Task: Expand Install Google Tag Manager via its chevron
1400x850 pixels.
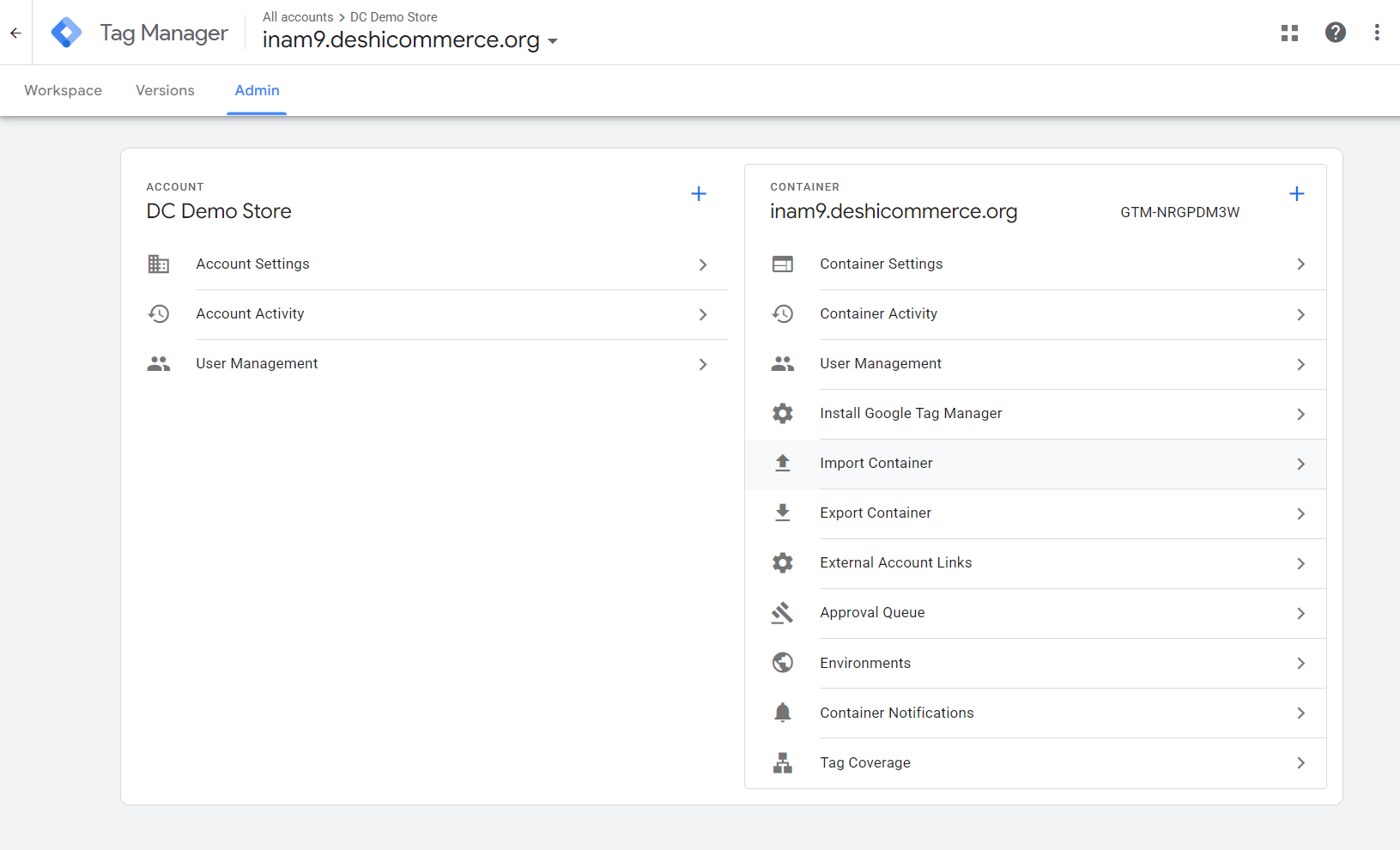Action: [x=1301, y=414]
